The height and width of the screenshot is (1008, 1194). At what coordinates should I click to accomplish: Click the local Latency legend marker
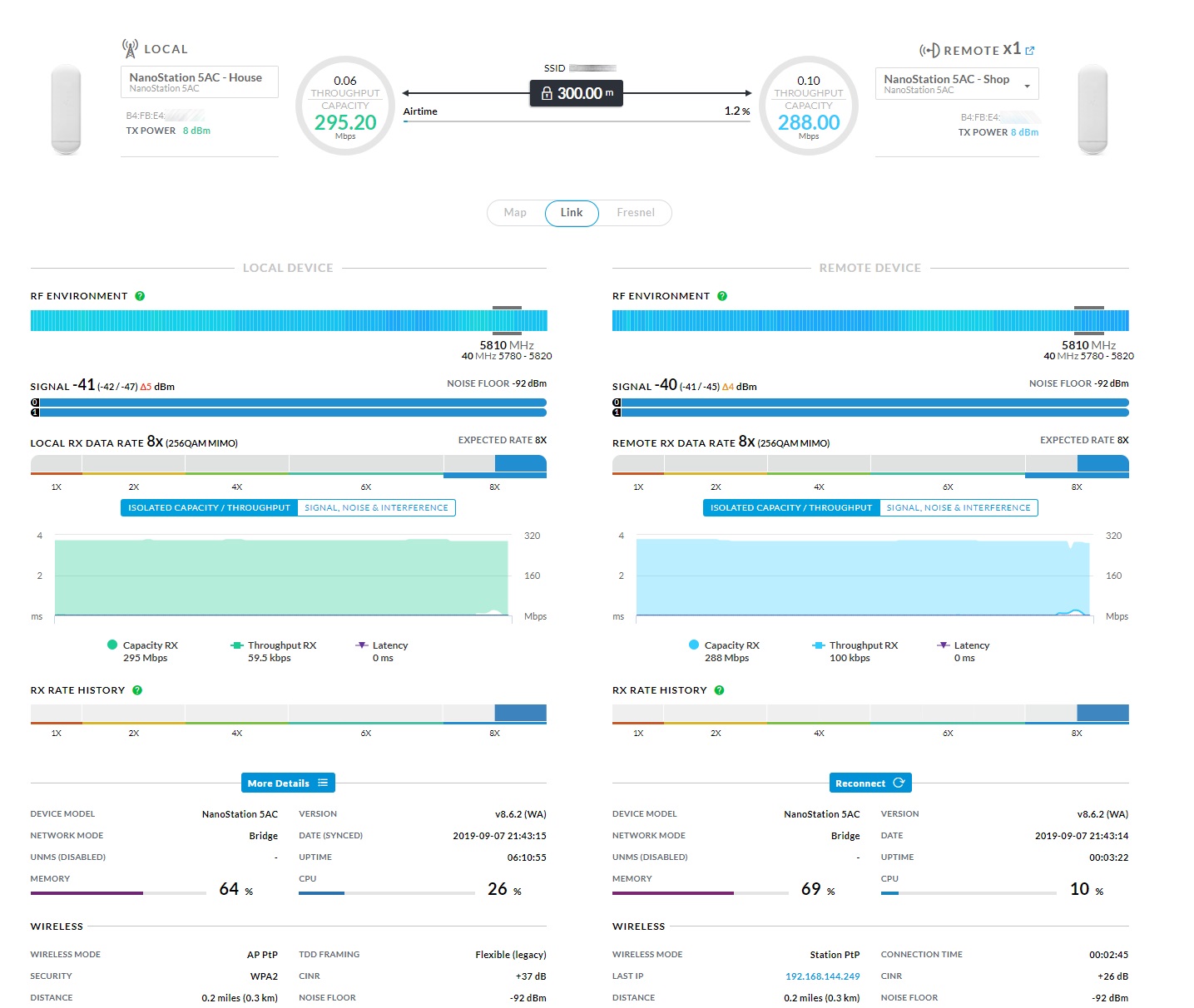click(x=361, y=645)
